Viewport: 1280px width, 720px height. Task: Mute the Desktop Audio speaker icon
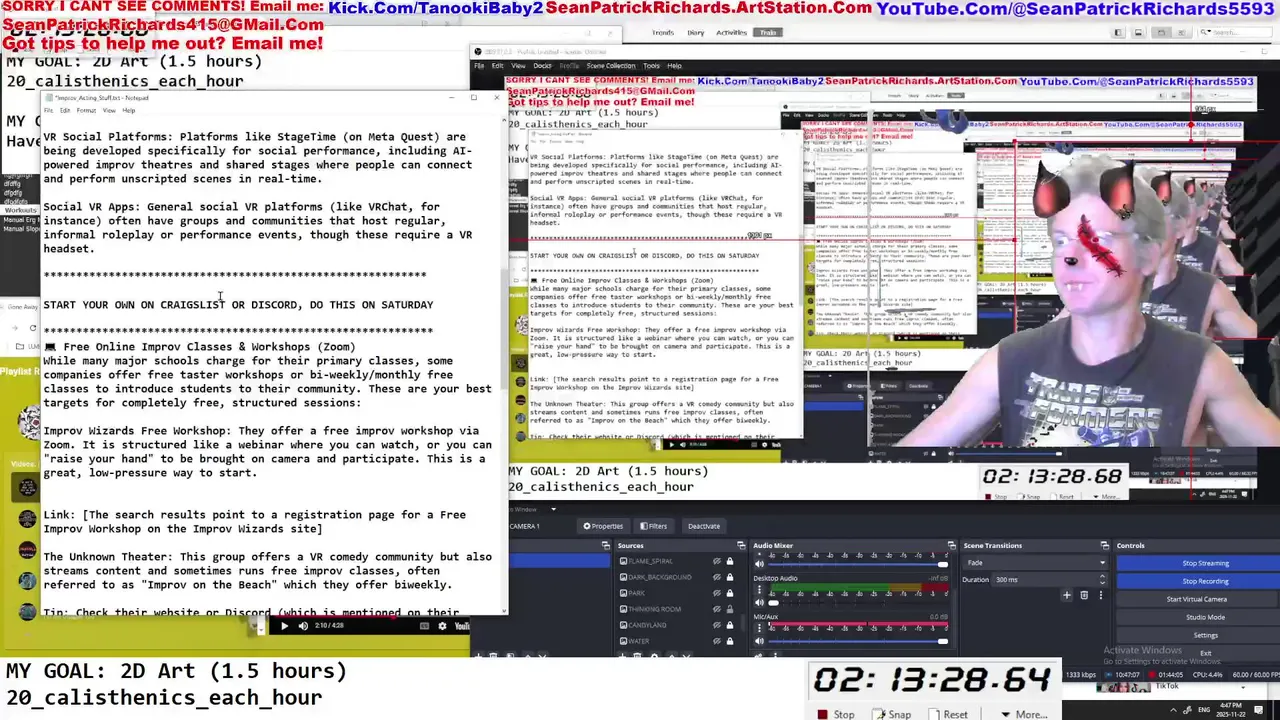[759, 603]
